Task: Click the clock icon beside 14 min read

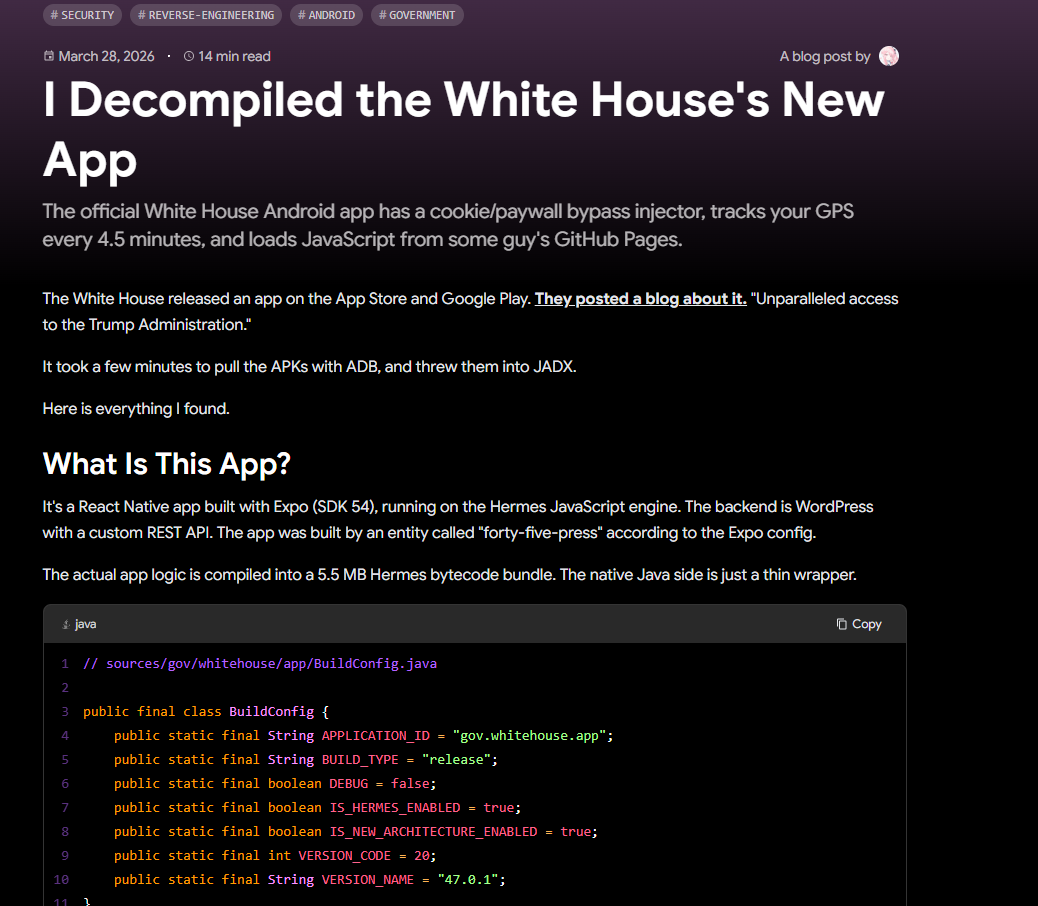Action: coord(189,56)
